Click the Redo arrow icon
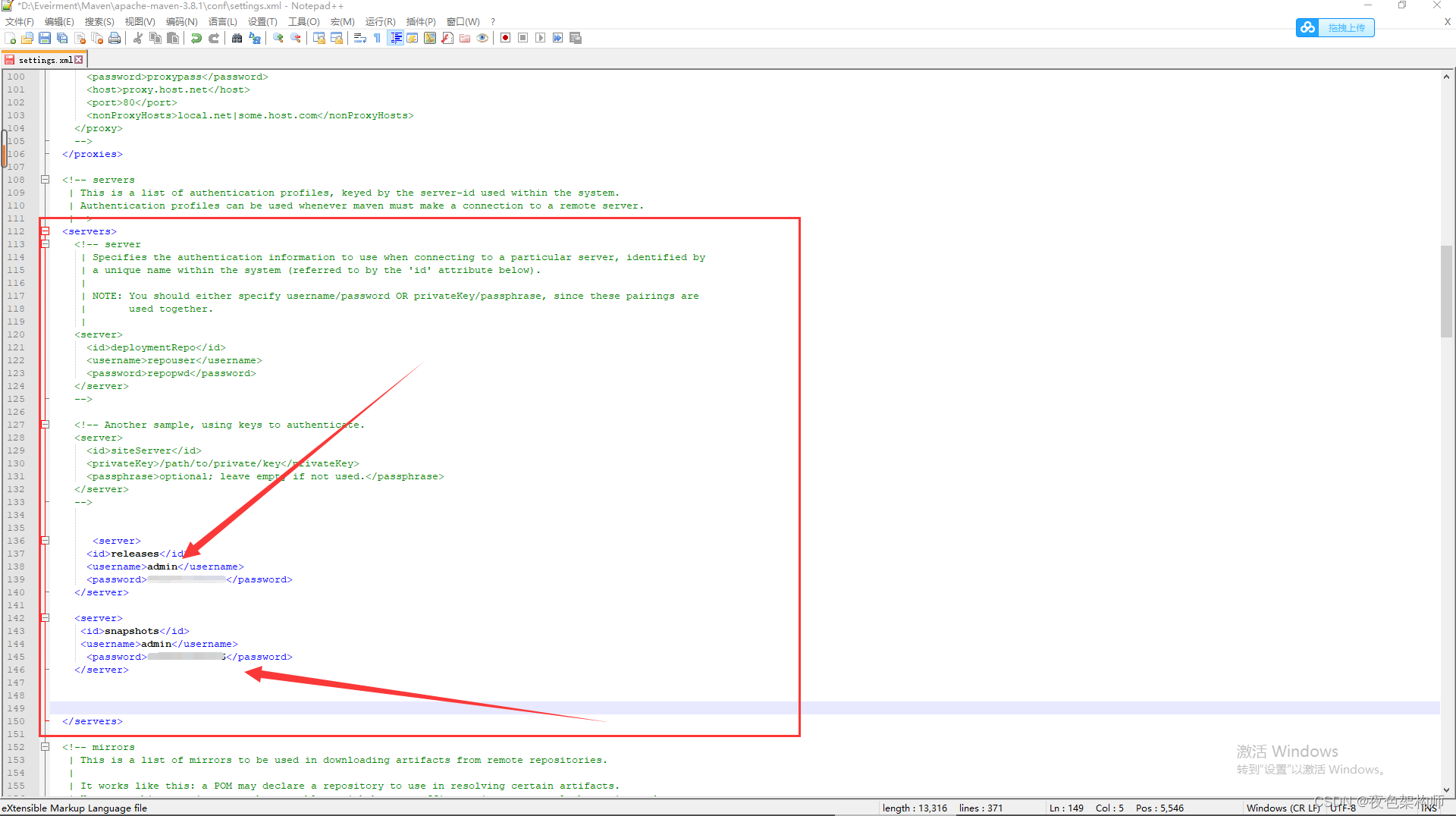The height and width of the screenshot is (816, 1456). (x=214, y=38)
